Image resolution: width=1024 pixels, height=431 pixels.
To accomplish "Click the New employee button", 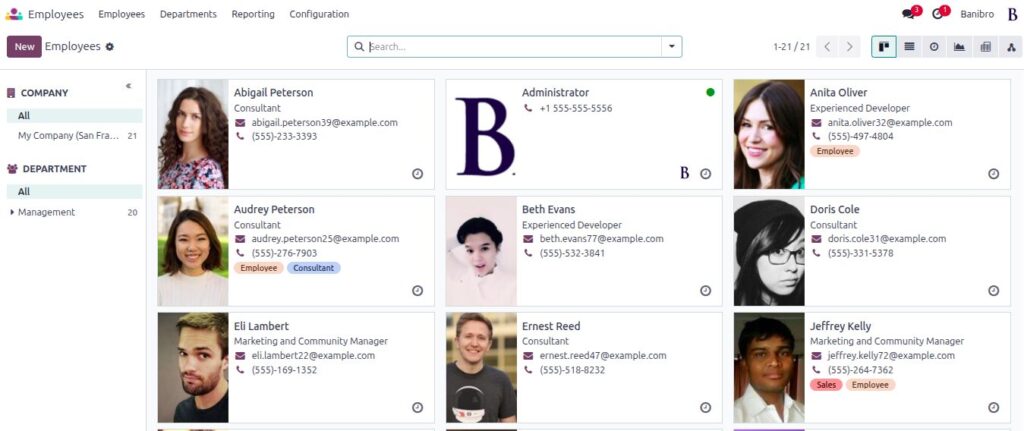I will pos(24,47).
